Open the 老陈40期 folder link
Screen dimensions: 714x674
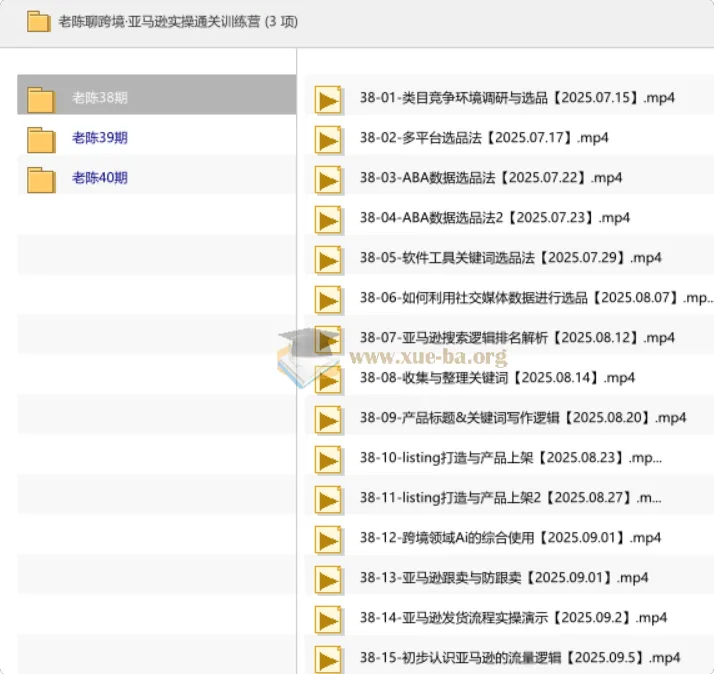pos(100,178)
